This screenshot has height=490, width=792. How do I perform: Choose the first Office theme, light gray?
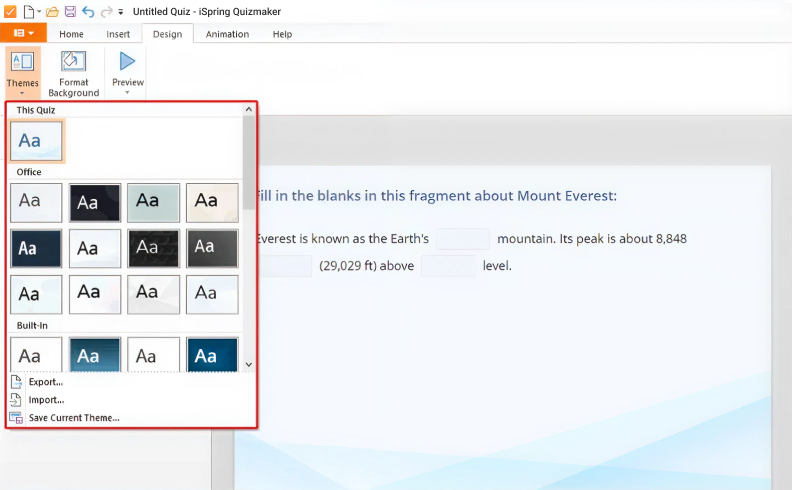click(x=36, y=203)
